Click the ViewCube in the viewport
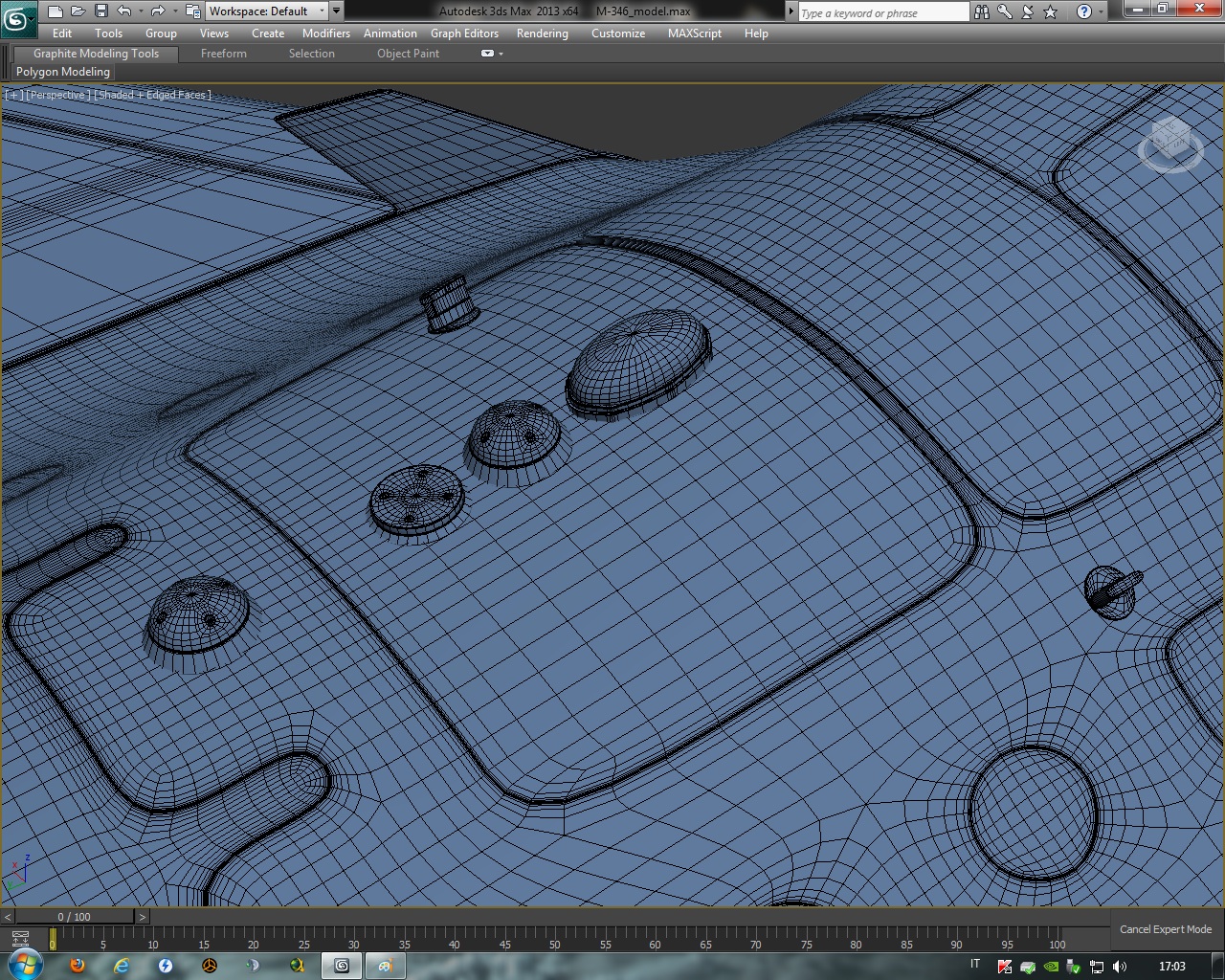This screenshot has height=980, width=1225. tap(1170, 144)
